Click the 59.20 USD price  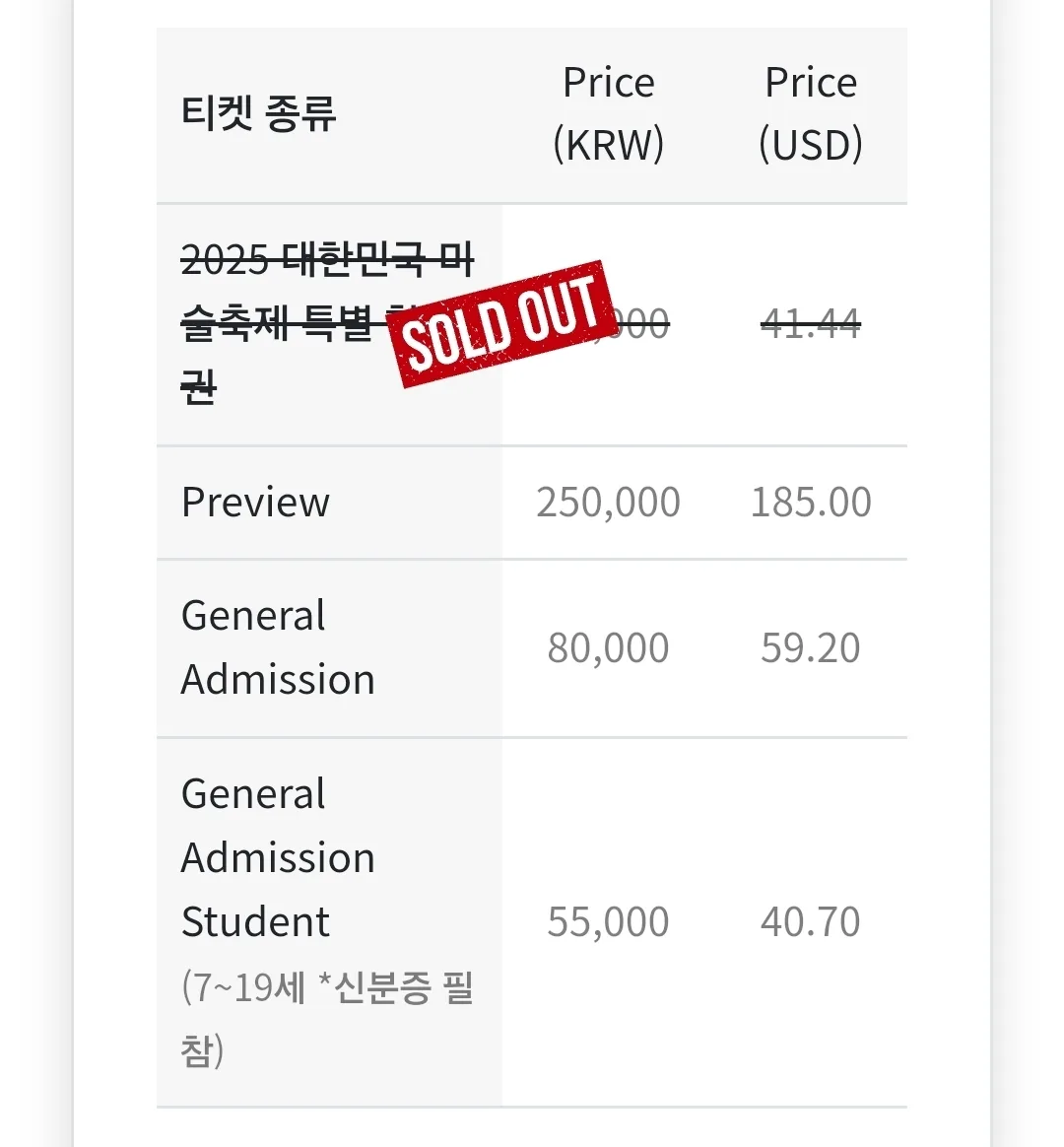(811, 647)
